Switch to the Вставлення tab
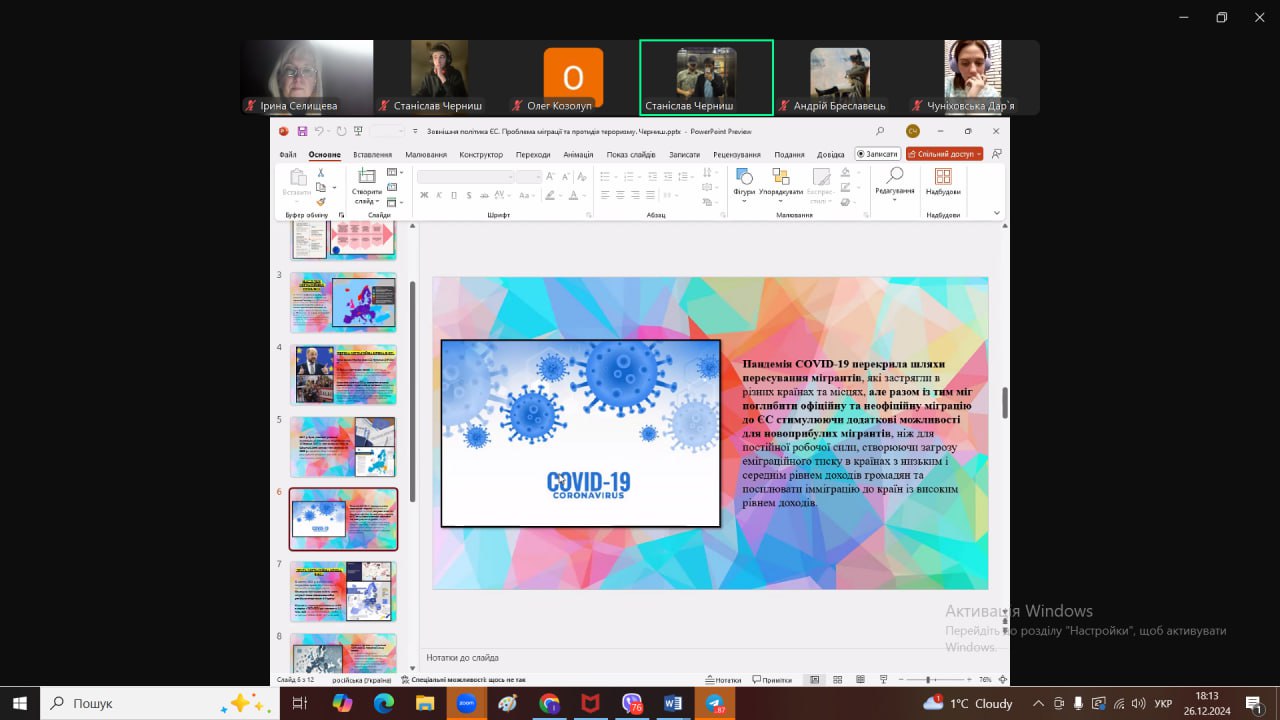 point(372,155)
